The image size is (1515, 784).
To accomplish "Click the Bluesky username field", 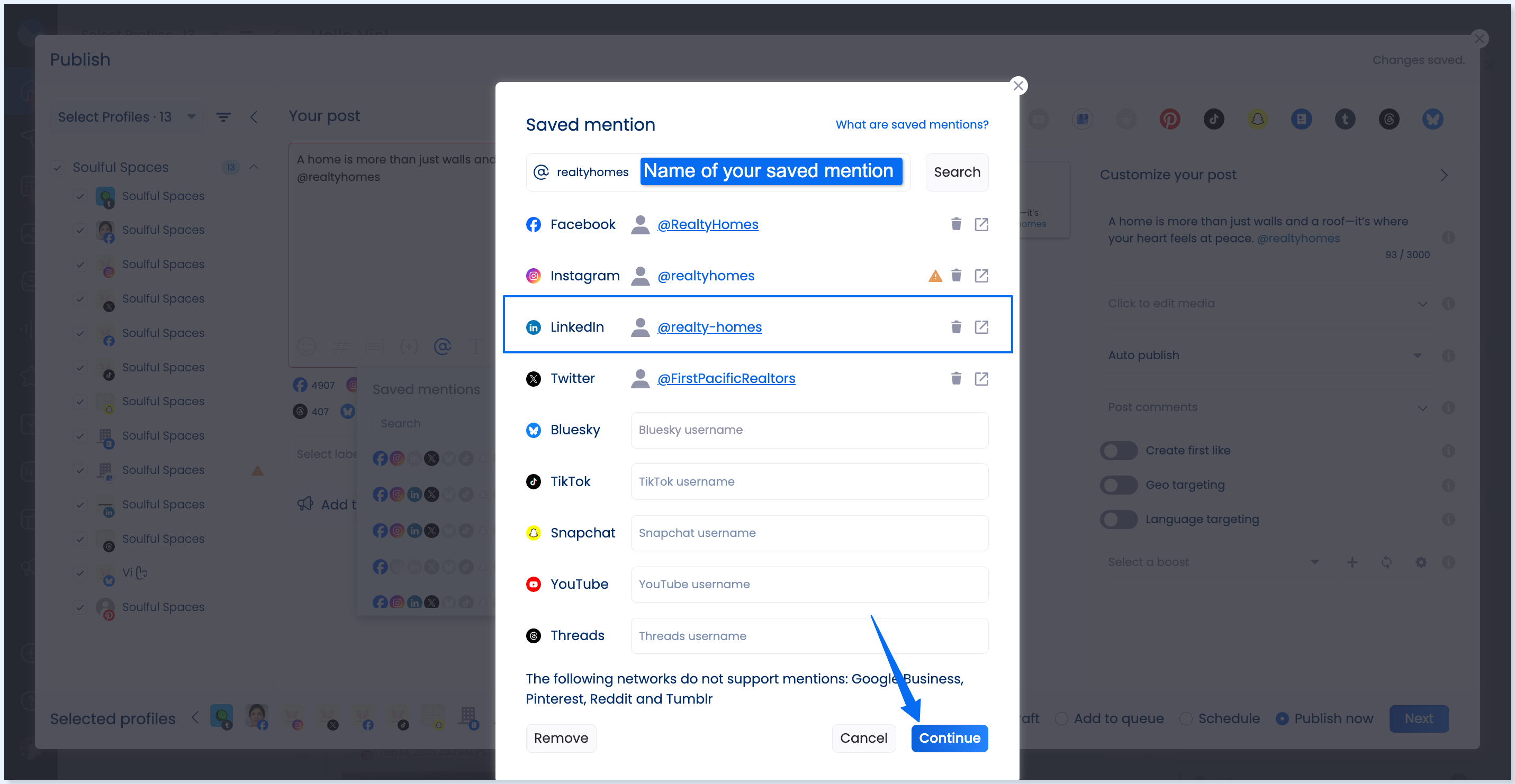I will tap(809, 430).
